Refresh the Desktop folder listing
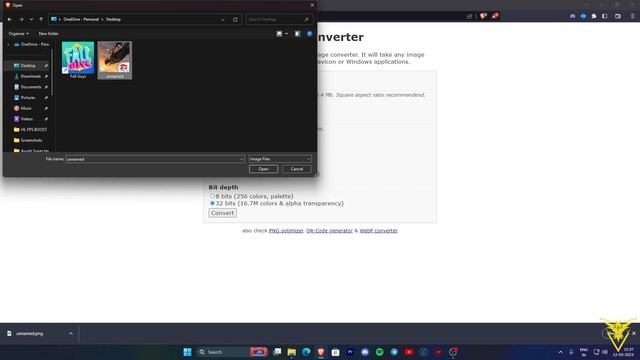640x360 pixels. [235, 19]
